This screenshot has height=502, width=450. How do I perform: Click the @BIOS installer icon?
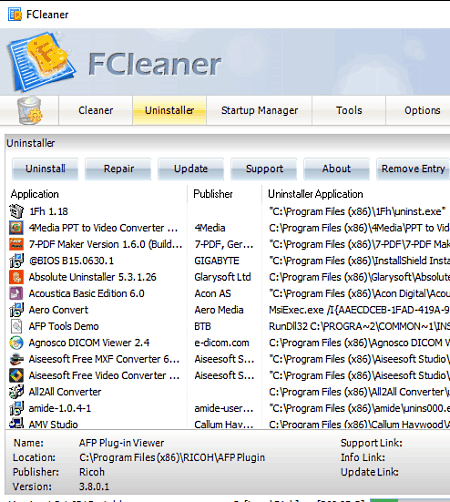coord(16,261)
